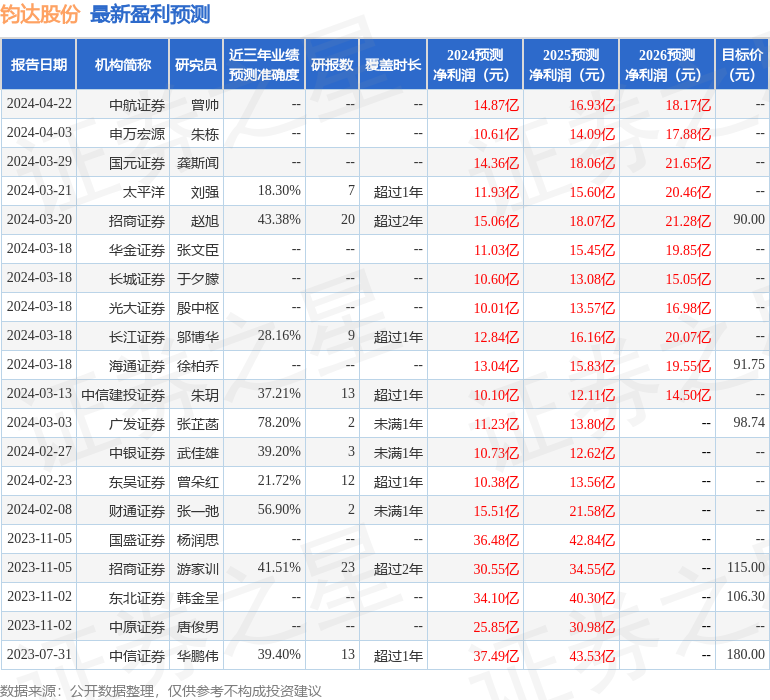This screenshot has width=770, height=700.
Task: Click the 17.88亿 profit value
Action: [x=688, y=134]
